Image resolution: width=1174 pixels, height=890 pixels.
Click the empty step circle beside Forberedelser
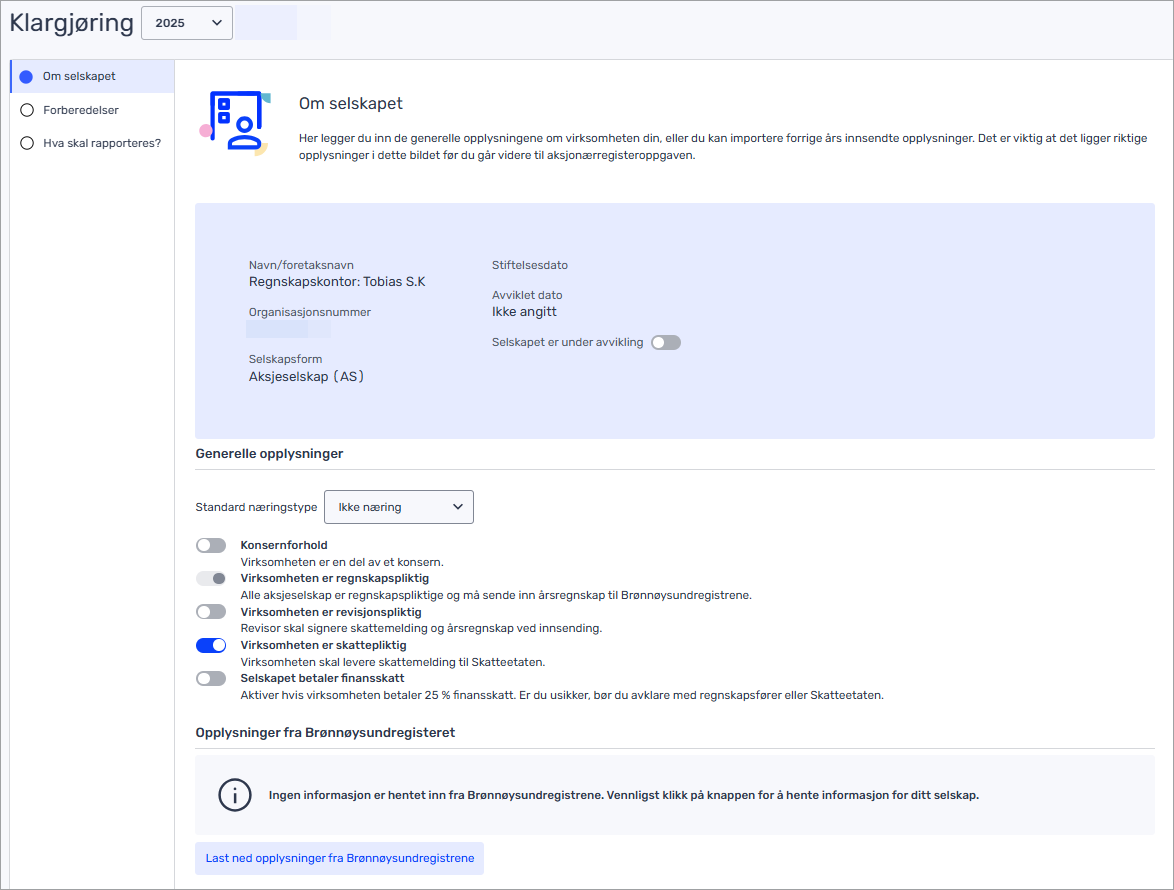[x=26, y=110]
